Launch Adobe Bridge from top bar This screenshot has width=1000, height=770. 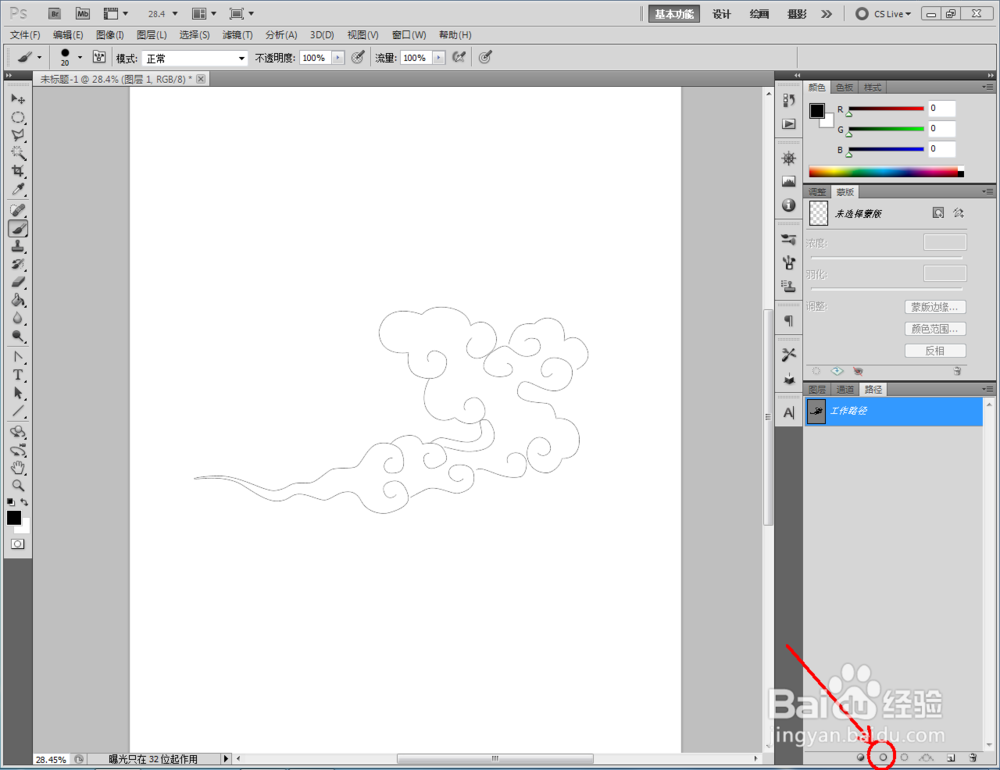pyautogui.click(x=54, y=13)
